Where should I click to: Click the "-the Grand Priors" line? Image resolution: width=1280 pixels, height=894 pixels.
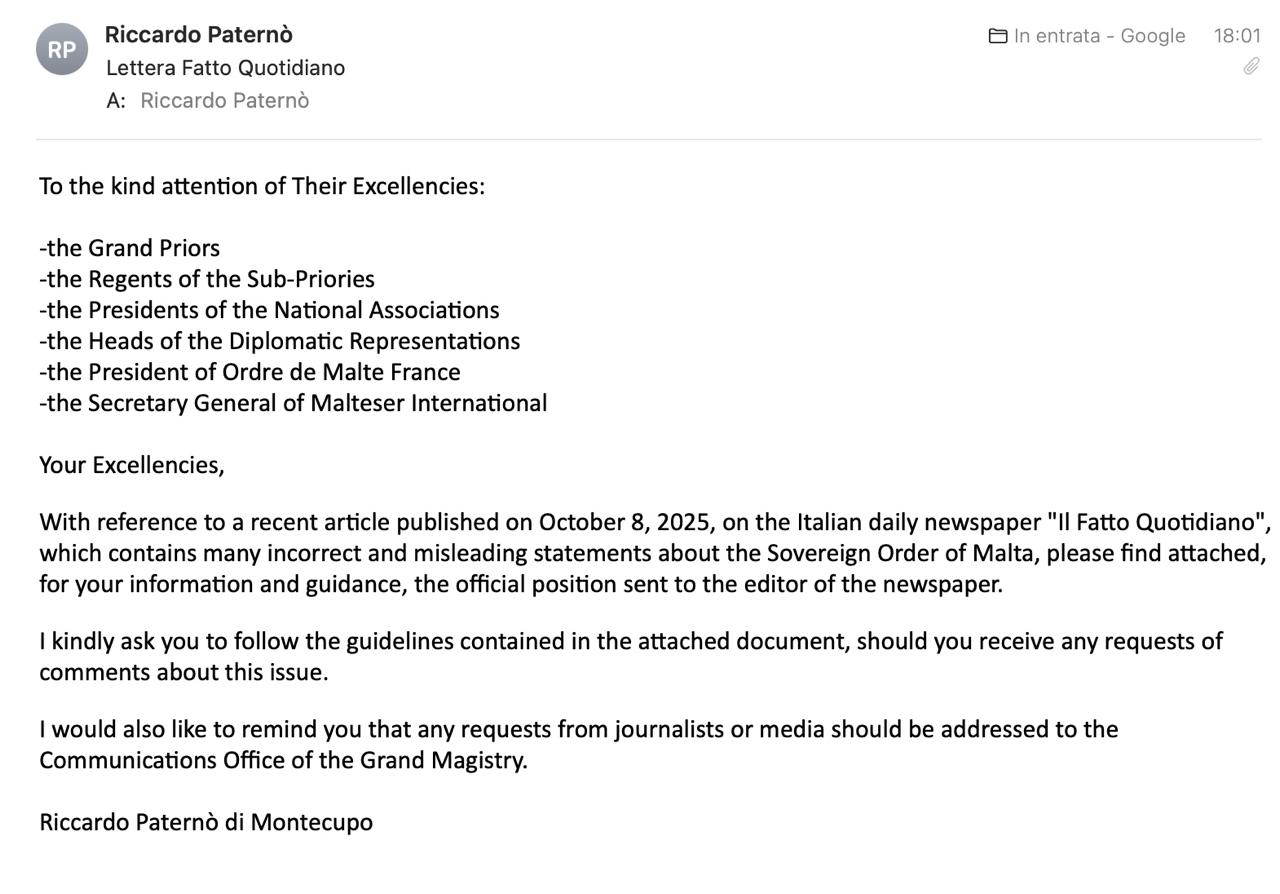(x=129, y=248)
